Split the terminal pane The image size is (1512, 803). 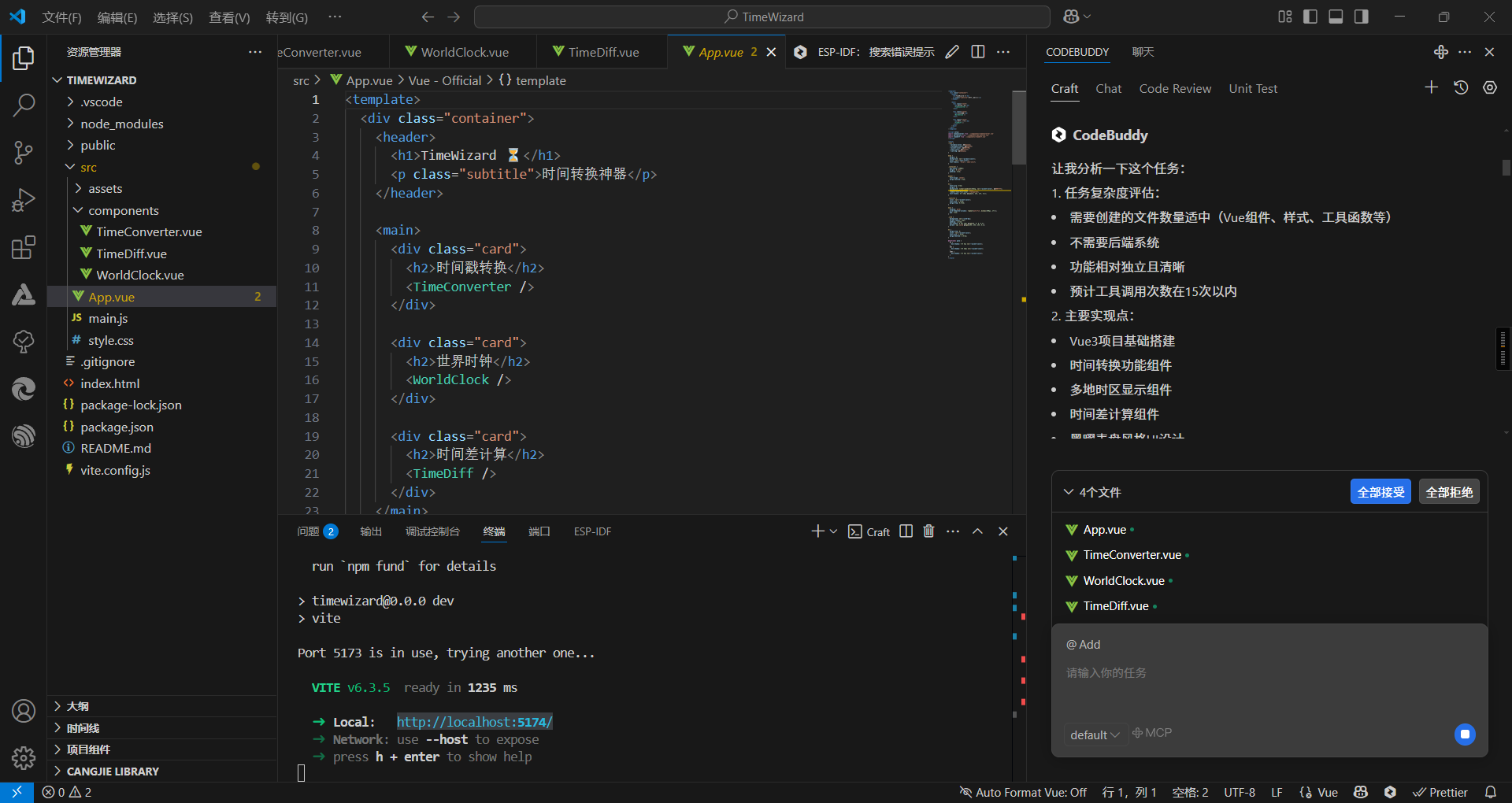(906, 531)
